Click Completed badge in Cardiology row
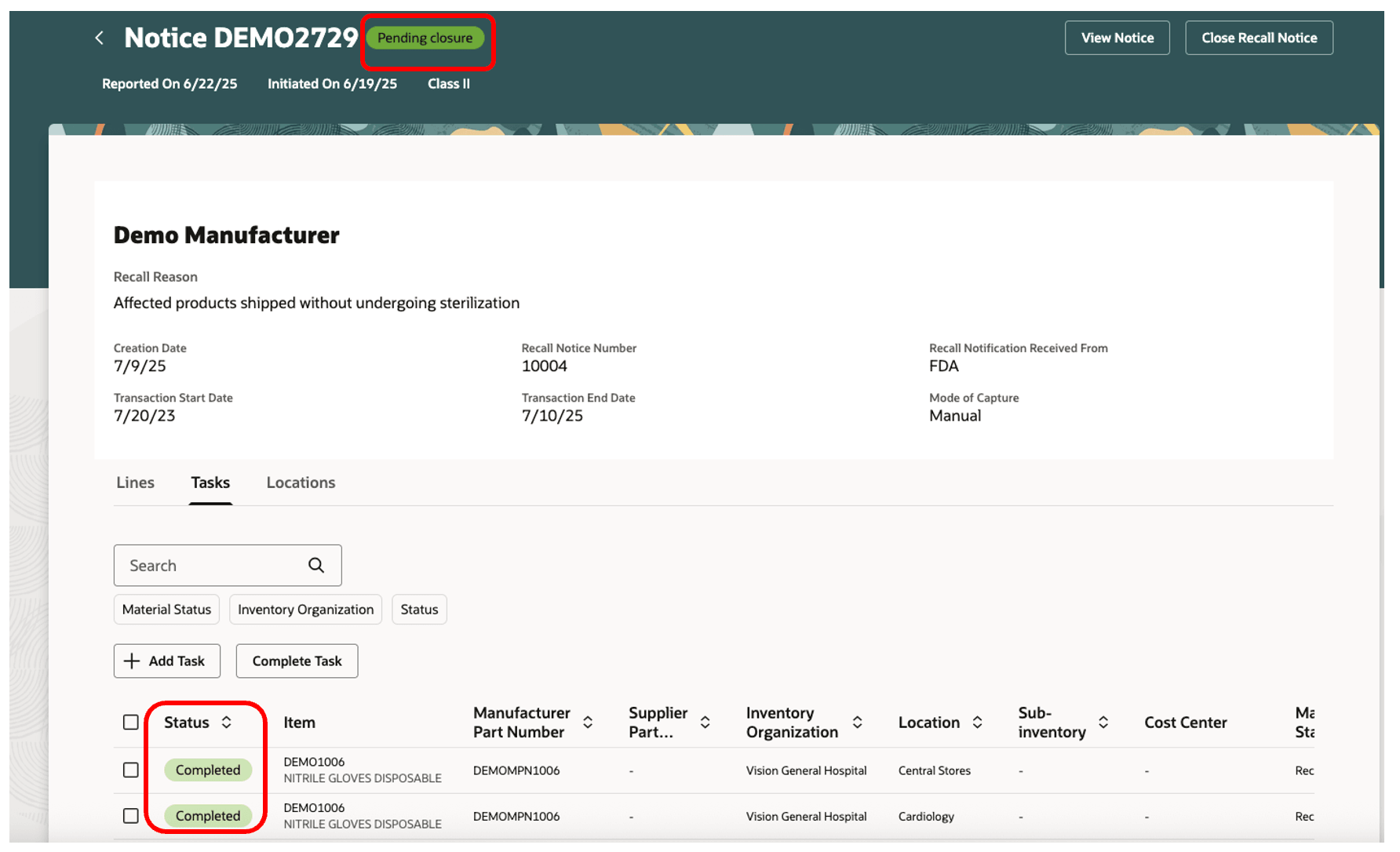1400x852 pixels. point(208,816)
